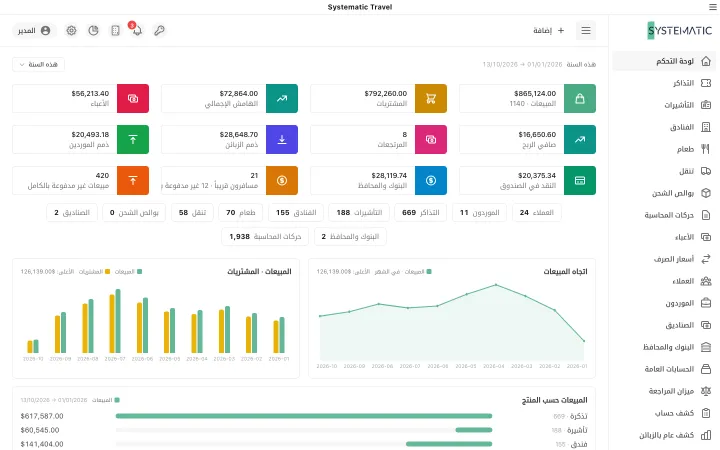Click the العملاء people icon in the sidebar
The height and width of the screenshot is (450, 720).
pyautogui.click(x=706, y=281)
